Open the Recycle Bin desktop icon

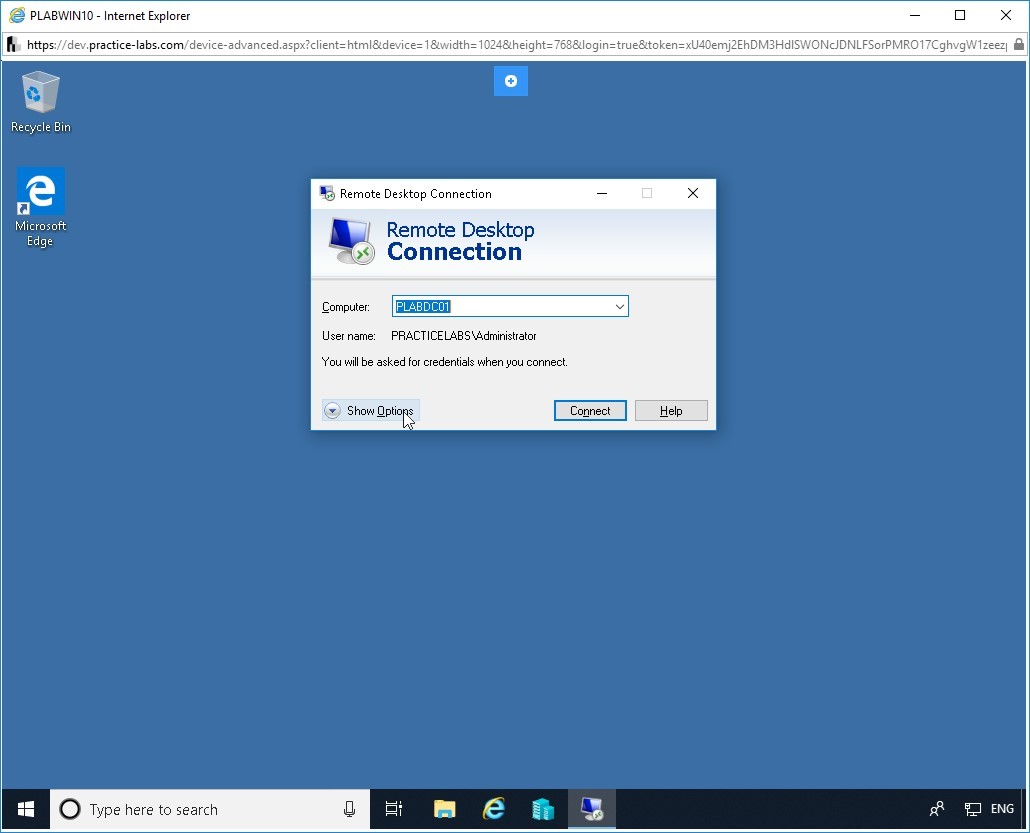40,102
